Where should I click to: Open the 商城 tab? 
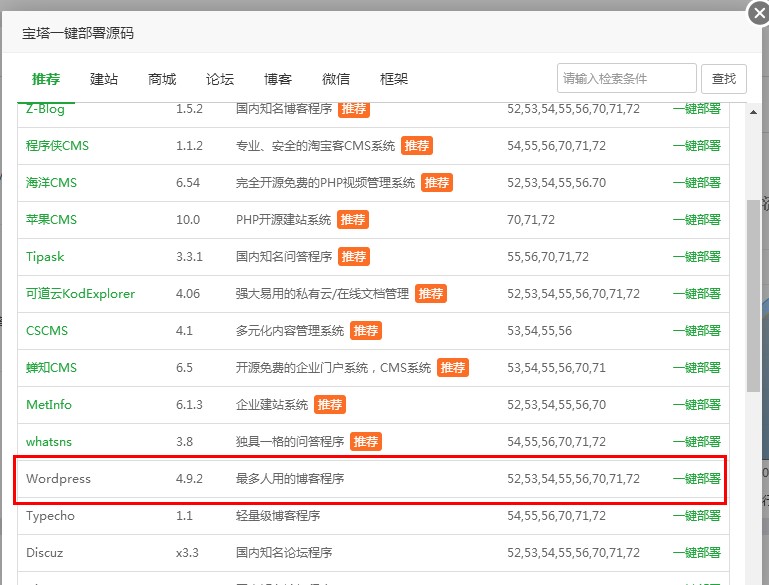pyautogui.click(x=162, y=79)
